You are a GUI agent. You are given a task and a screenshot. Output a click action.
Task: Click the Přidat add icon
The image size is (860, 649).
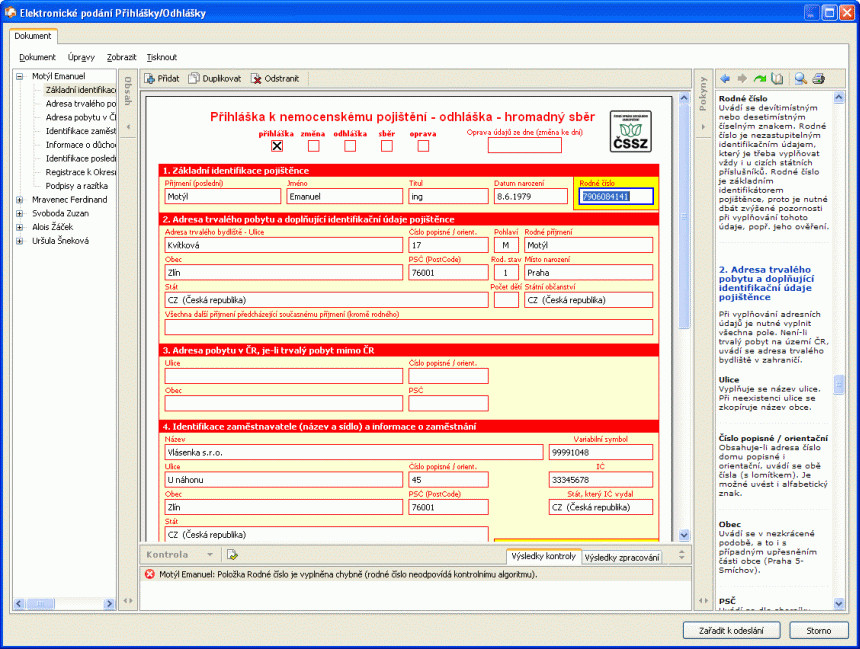click(x=149, y=78)
